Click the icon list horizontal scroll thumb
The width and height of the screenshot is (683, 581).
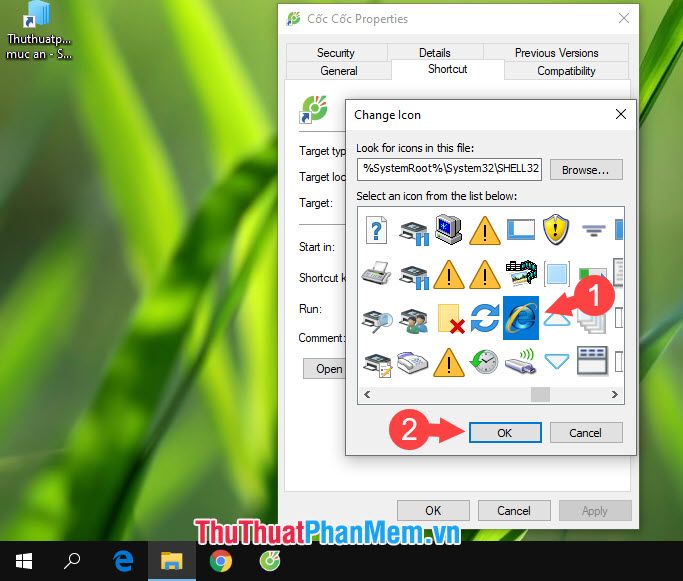(x=540, y=395)
